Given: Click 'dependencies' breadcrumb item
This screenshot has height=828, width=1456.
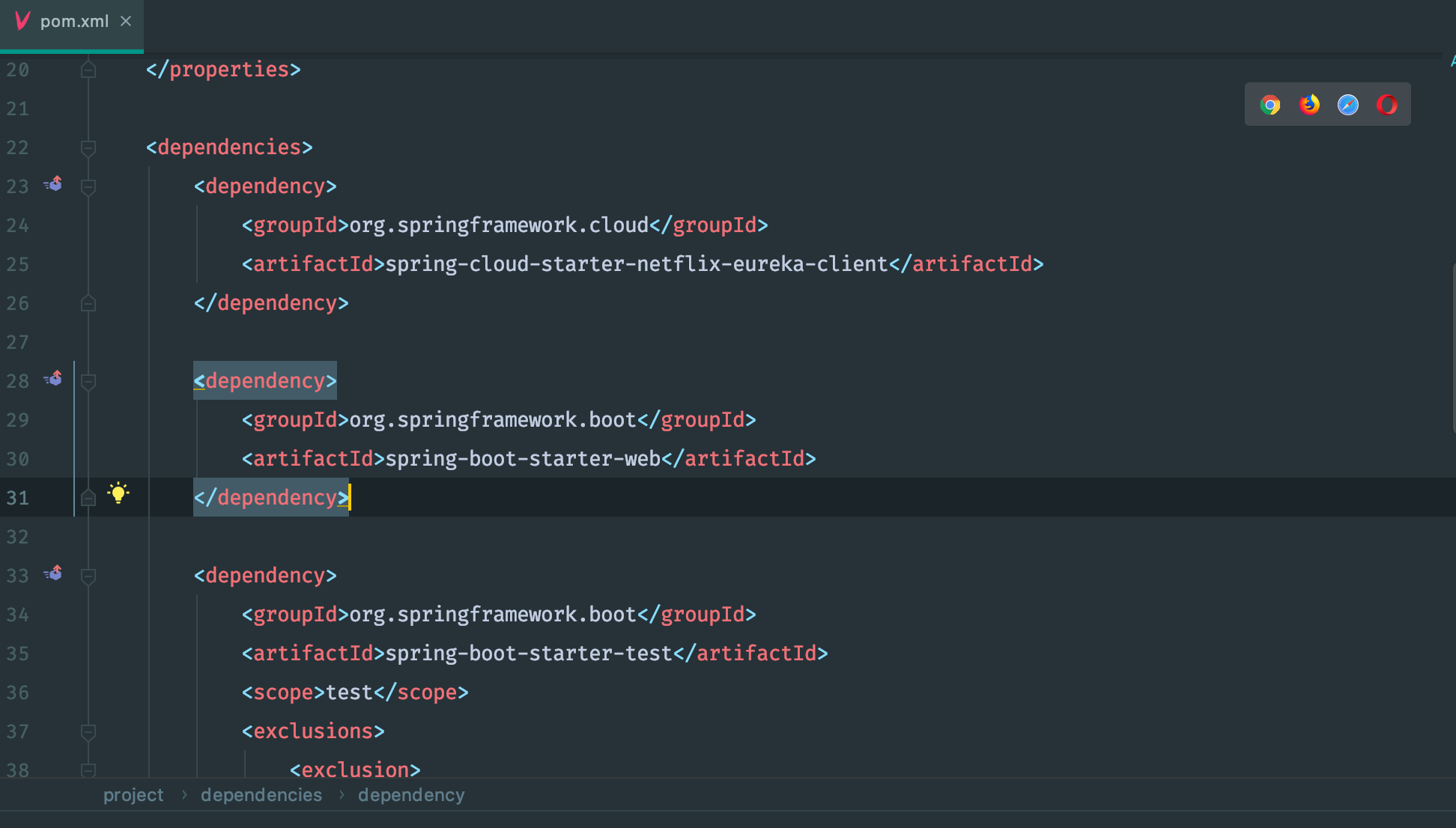Looking at the screenshot, I should pyautogui.click(x=261, y=795).
